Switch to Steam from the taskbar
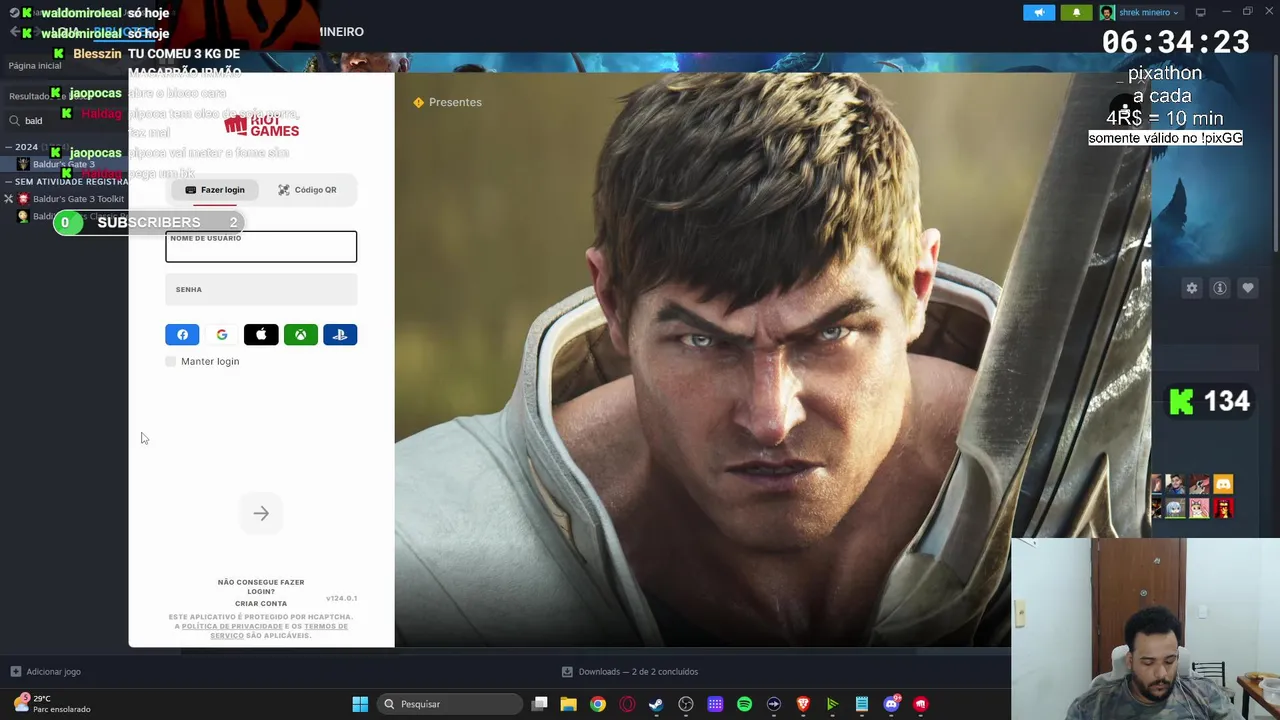 [656, 704]
